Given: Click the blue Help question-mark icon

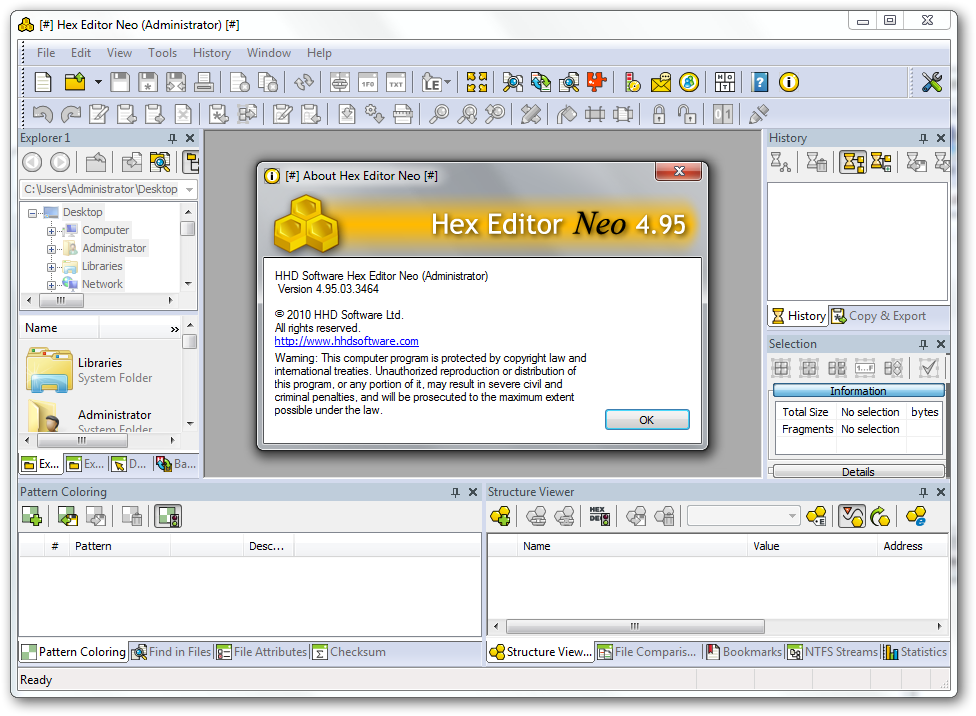Looking at the screenshot, I should click(x=759, y=82).
